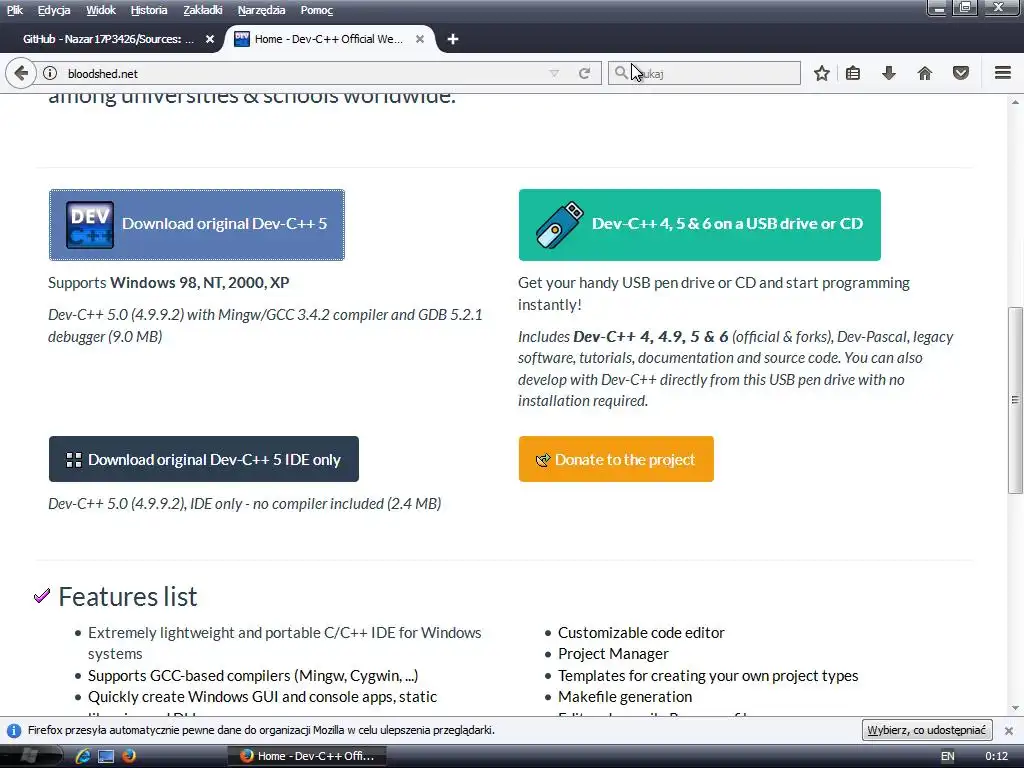
Task: Close the Dev-C++ Official Website tab
Action: coord(420,39)
